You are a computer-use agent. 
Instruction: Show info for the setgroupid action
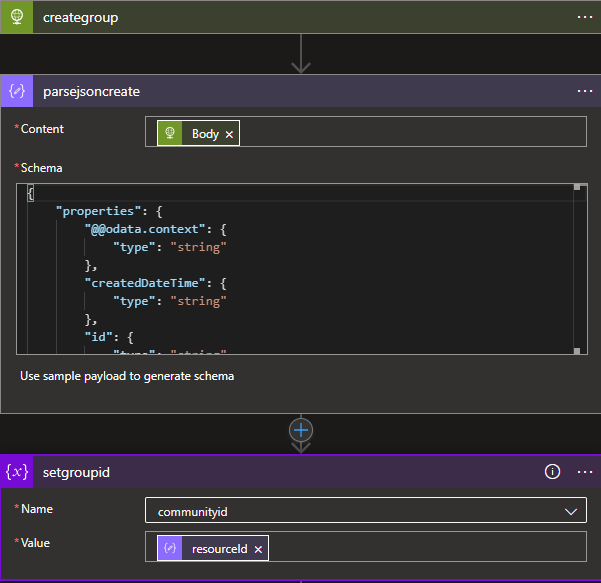click(552, 473)
